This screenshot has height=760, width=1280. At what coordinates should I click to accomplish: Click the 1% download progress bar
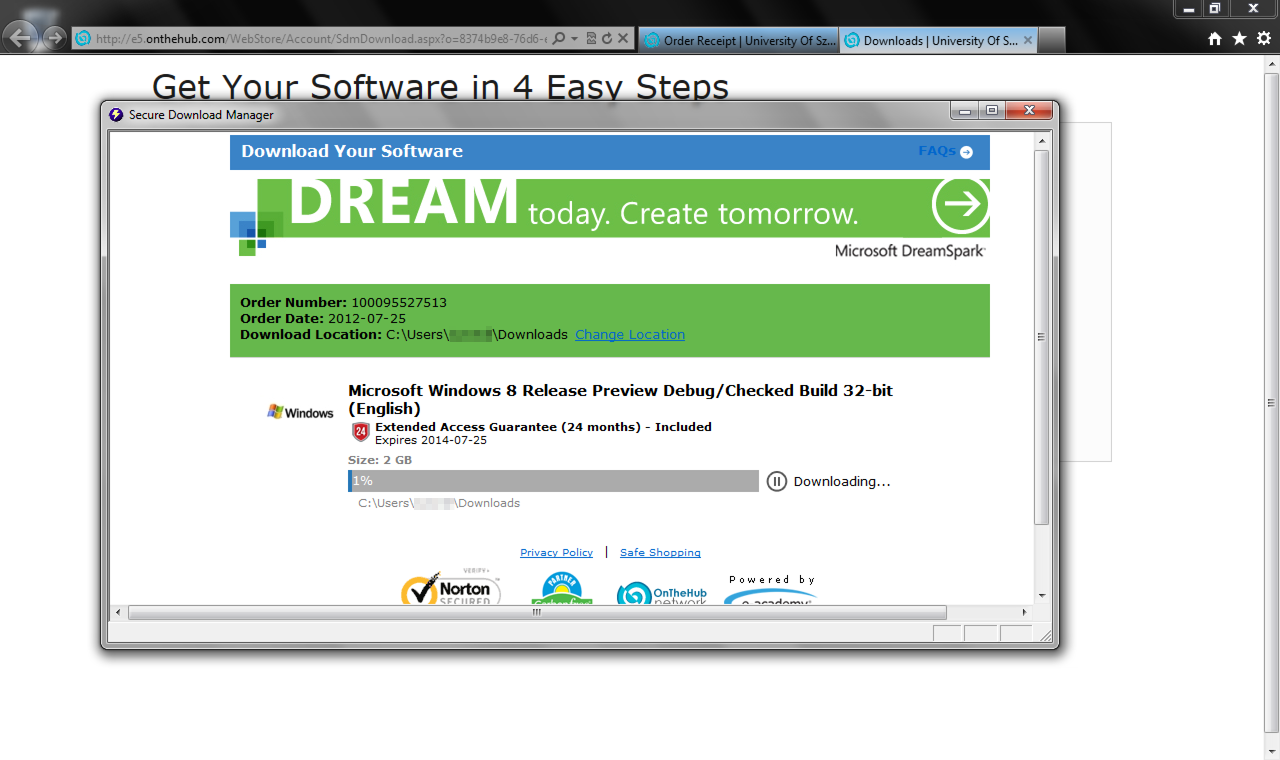pos(553,481)
